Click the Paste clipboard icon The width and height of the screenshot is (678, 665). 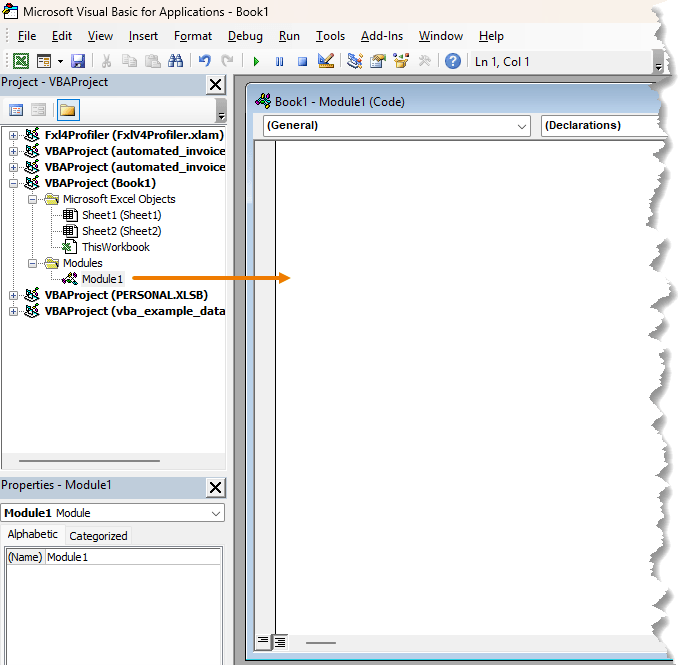click(x=152, y=61)
